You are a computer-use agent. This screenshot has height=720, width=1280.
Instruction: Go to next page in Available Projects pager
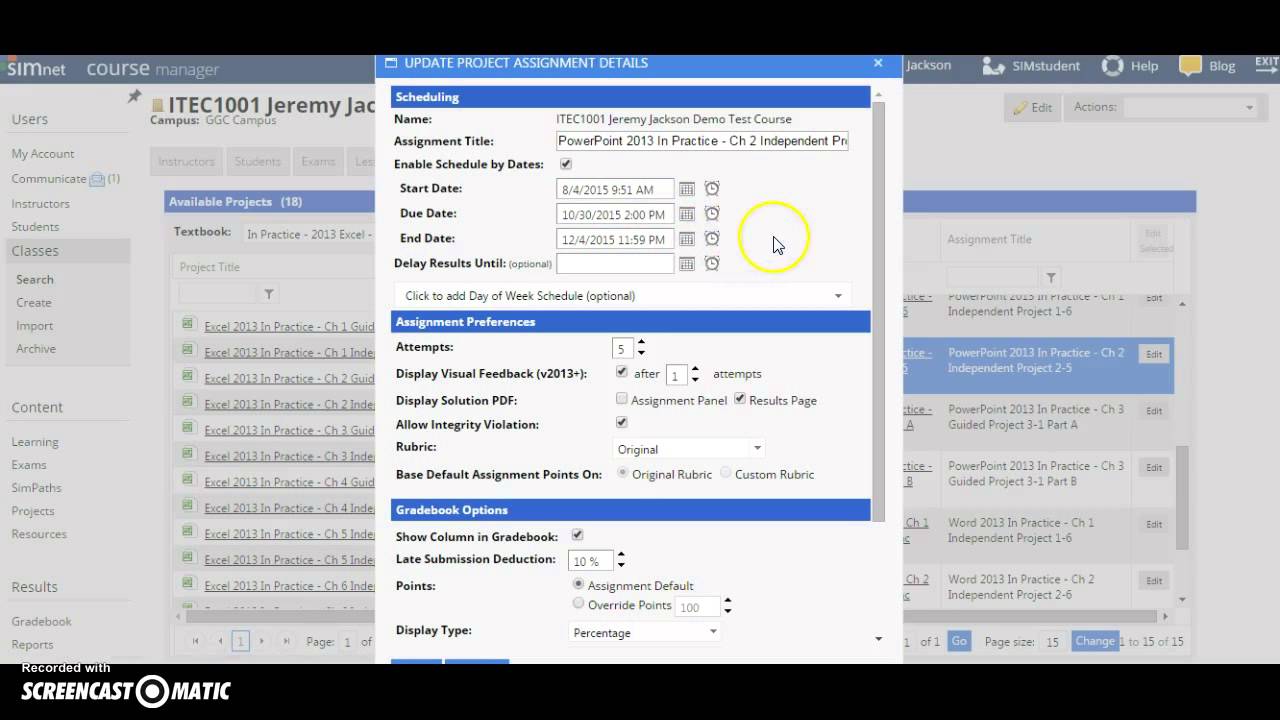point(262,641)
